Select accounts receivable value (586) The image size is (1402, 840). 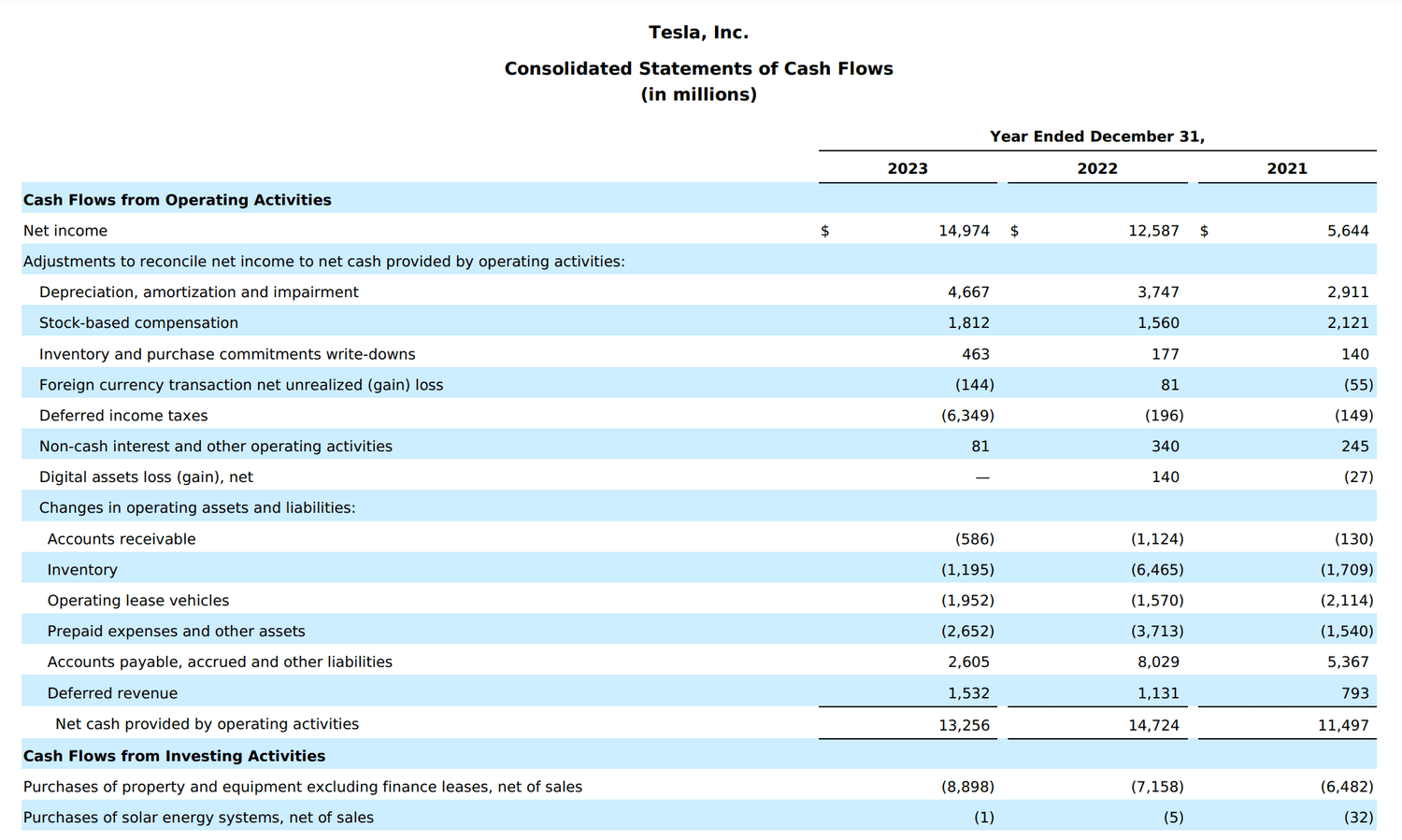click(975, 539)
